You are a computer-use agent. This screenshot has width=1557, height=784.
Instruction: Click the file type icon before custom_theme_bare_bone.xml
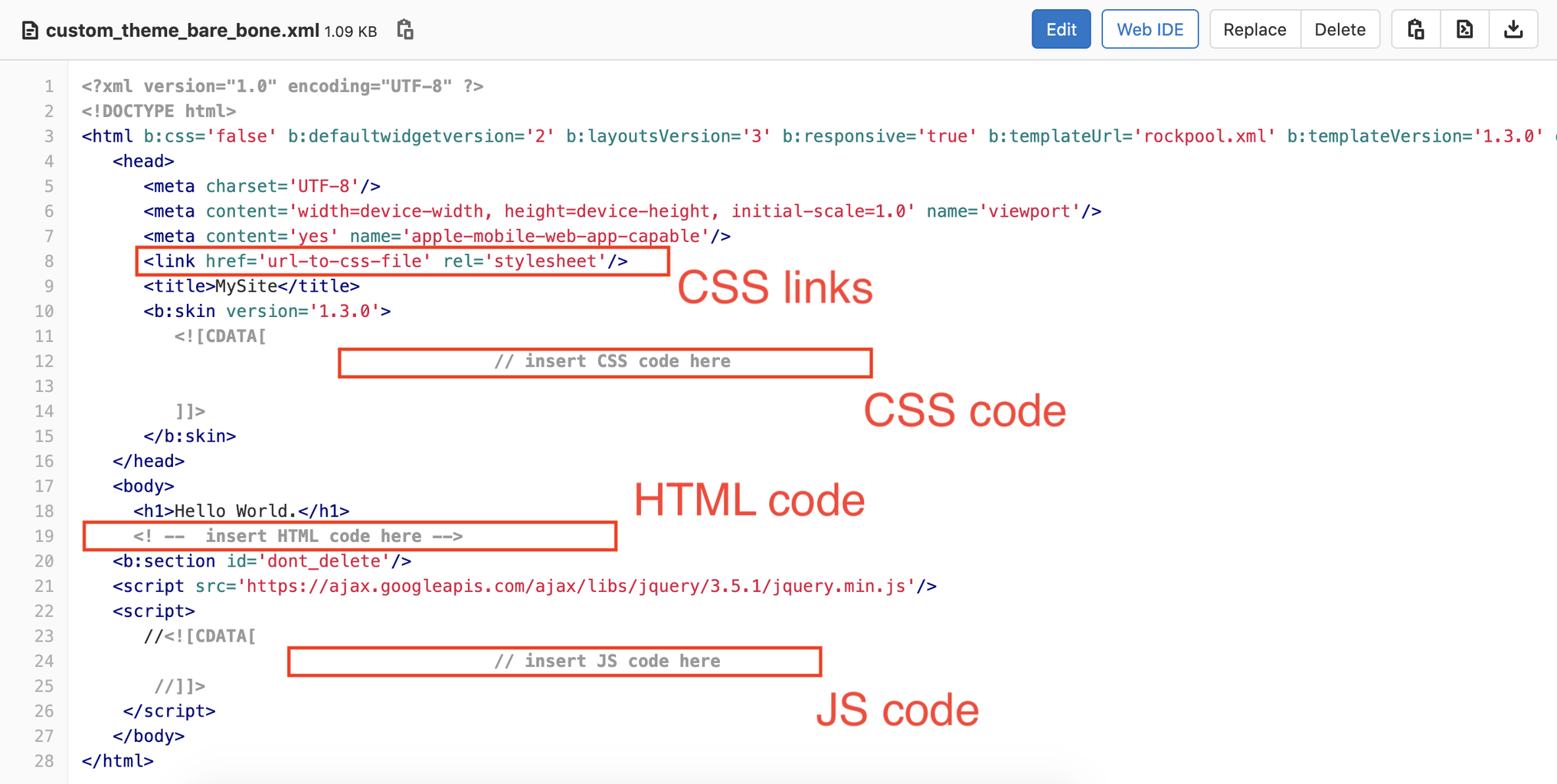click(29, 30)
